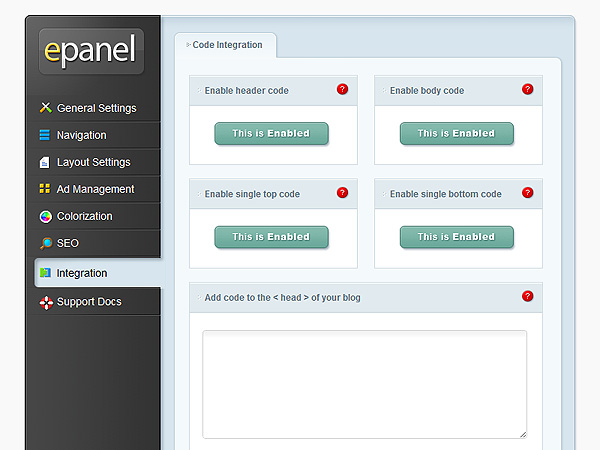Click the General Settings crossed-tools icon

[x=46, y=108]
